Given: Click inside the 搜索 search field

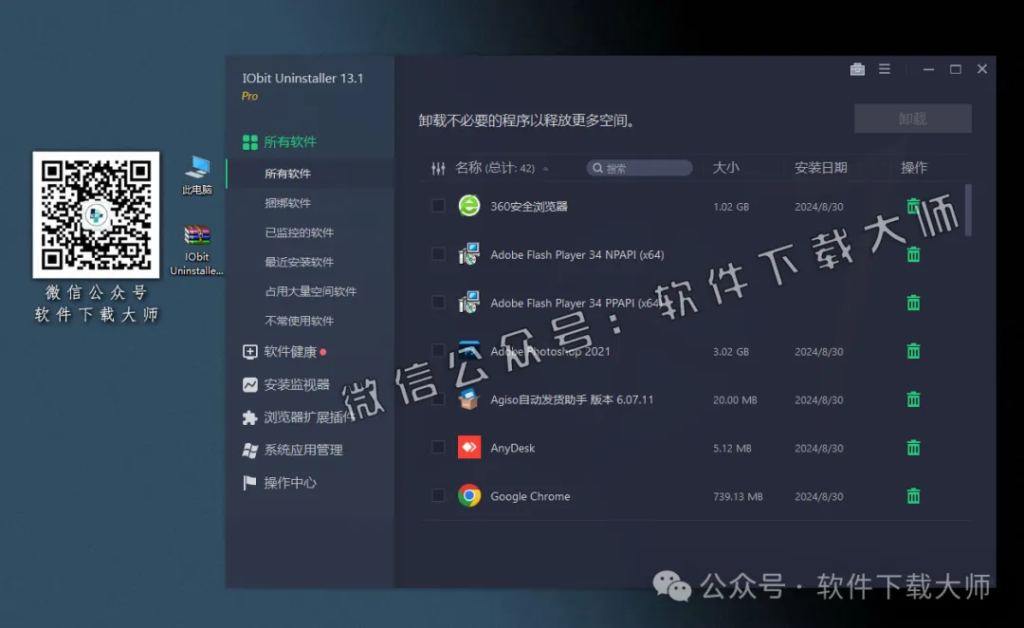Looking at the screenshot, I should (640, 168).
